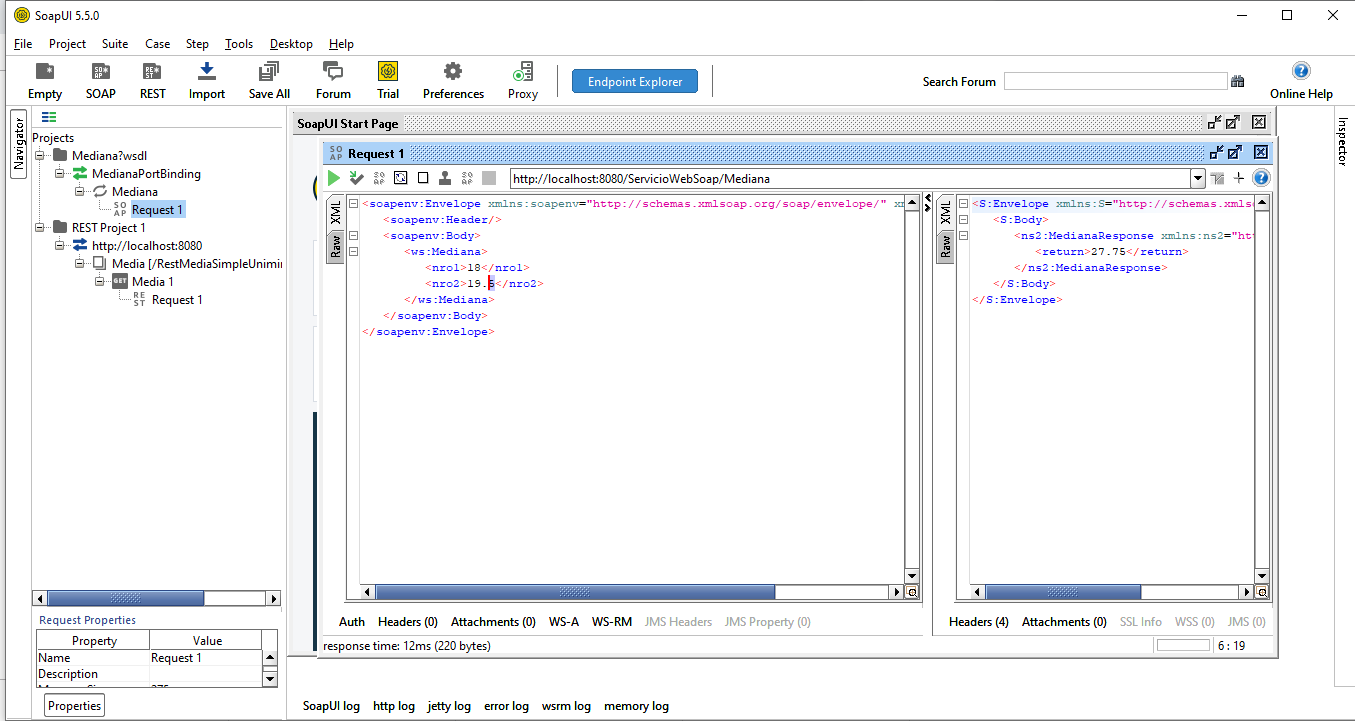Fold the S:Envelope element in response
The image size is (1355, 721).
963,204
